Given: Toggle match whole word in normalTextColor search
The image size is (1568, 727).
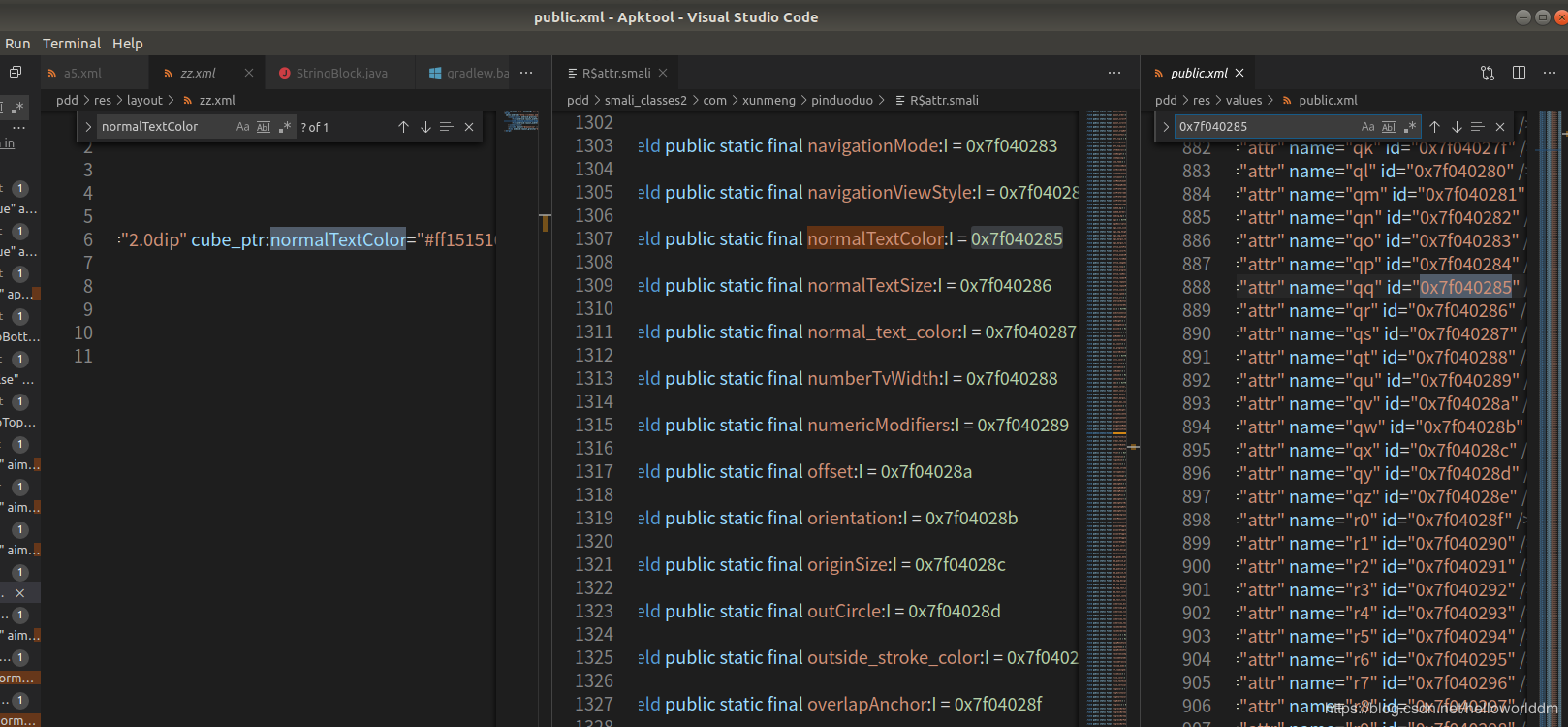Looking at the screenshot, I should [x=264, y=127].
